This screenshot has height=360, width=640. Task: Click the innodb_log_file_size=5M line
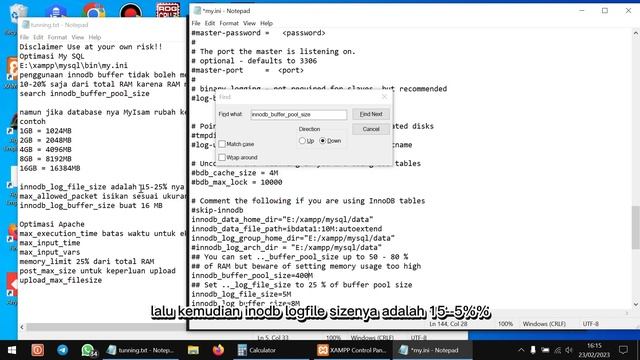click(x=241, y=294)
